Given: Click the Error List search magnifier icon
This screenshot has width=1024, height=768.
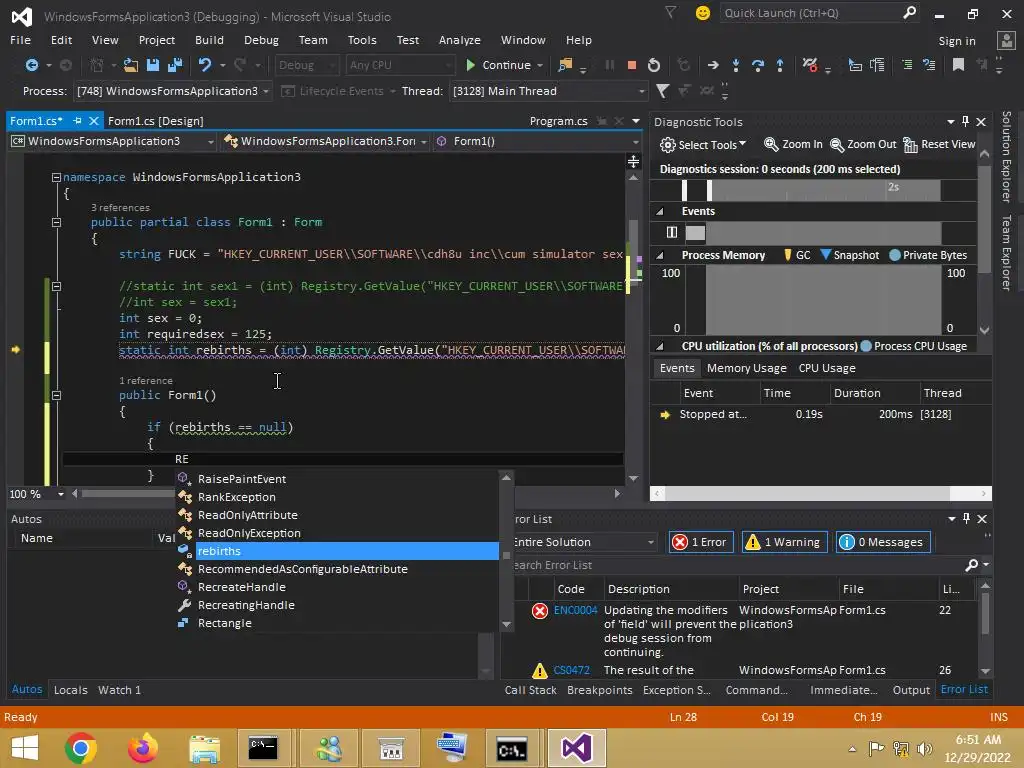Looking at the screenshot, I should click(x=972, y=565).
